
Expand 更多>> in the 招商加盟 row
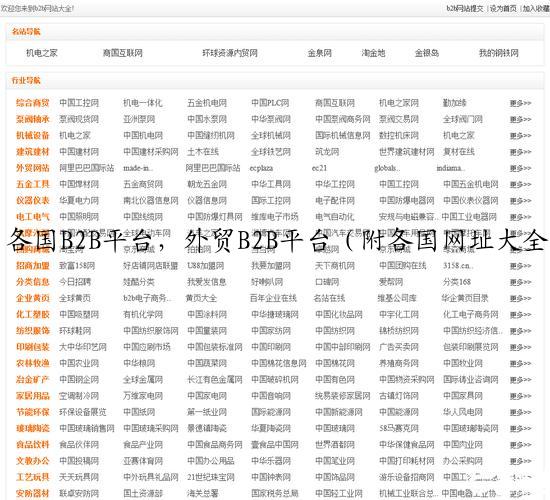pos(521,266)
